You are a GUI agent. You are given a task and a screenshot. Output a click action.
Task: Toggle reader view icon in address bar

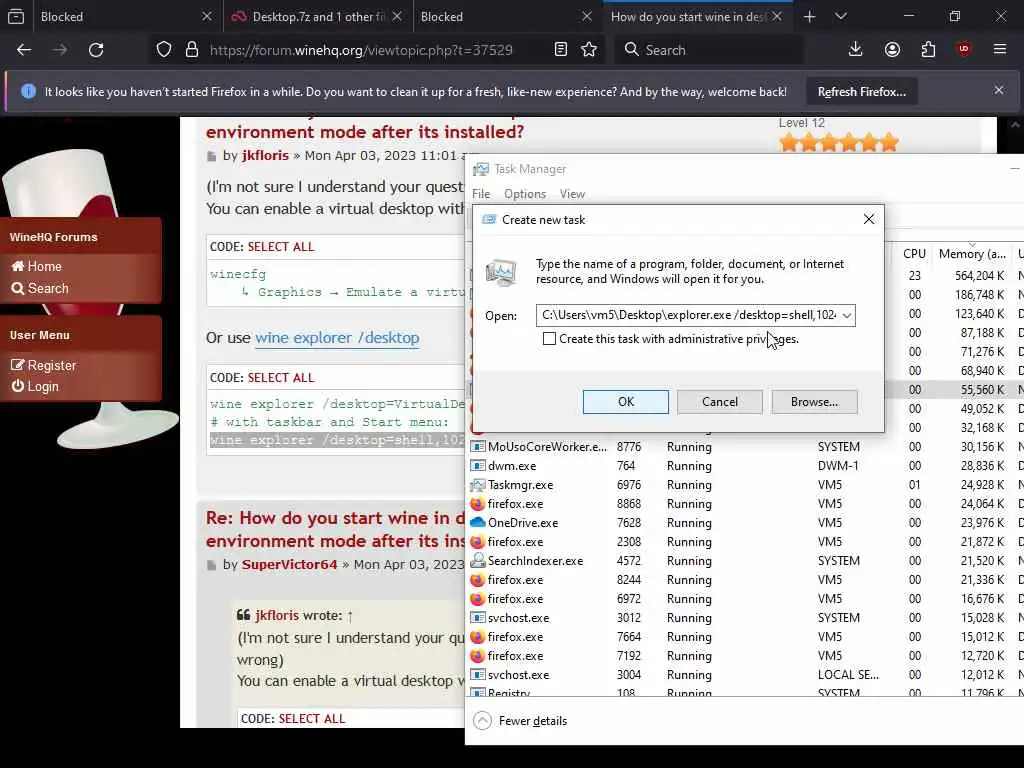560,50
